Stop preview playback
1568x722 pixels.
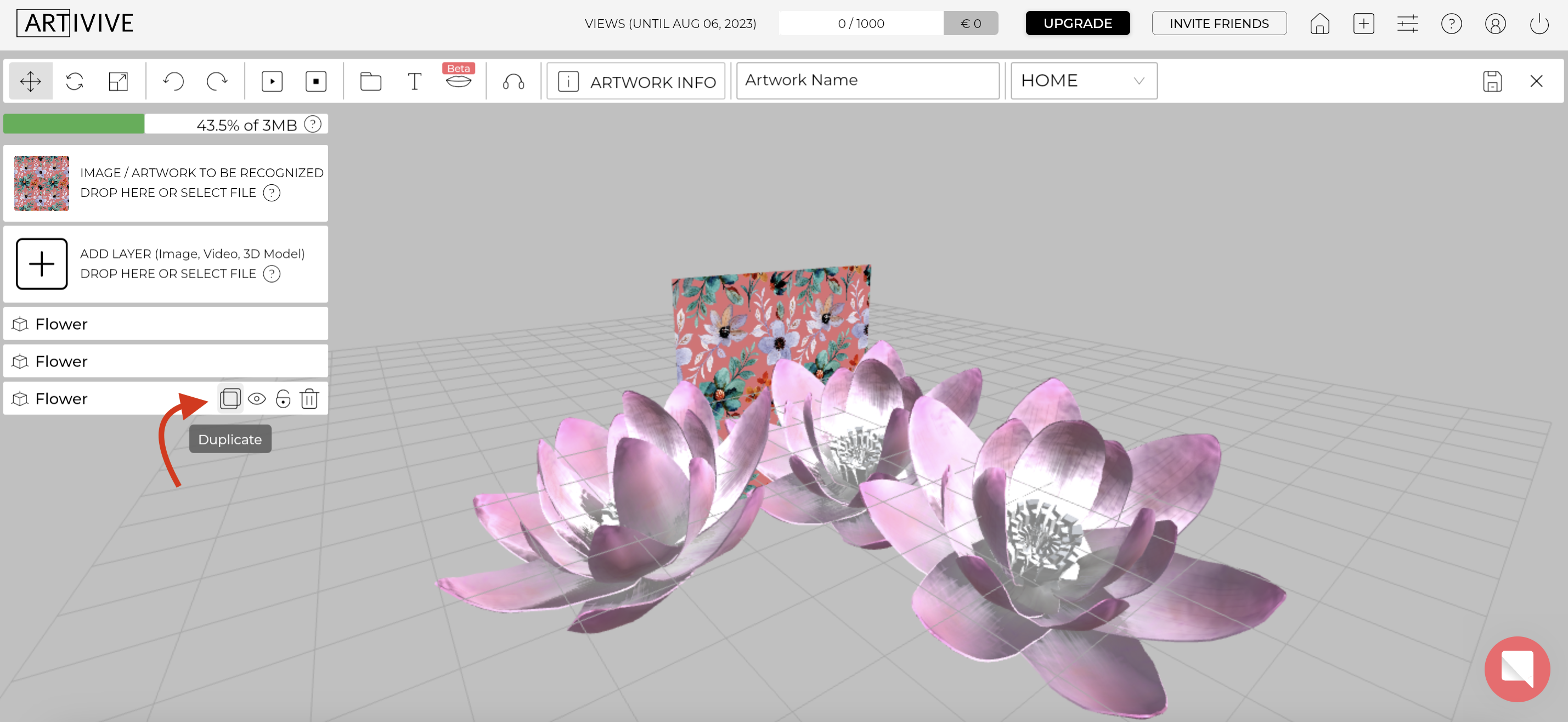point(316,81)
